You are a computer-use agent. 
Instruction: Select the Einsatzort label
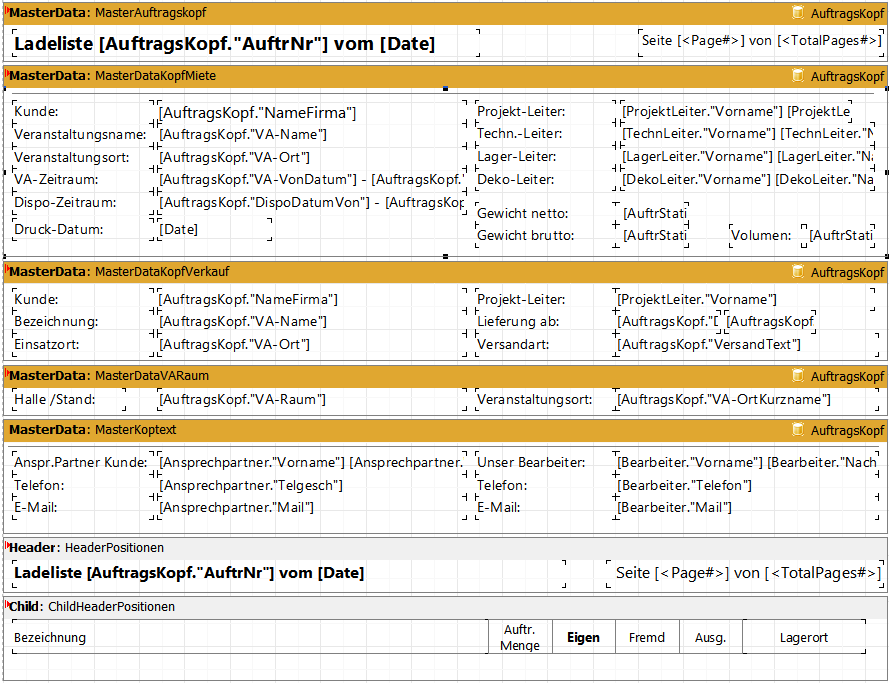[83, 345]
